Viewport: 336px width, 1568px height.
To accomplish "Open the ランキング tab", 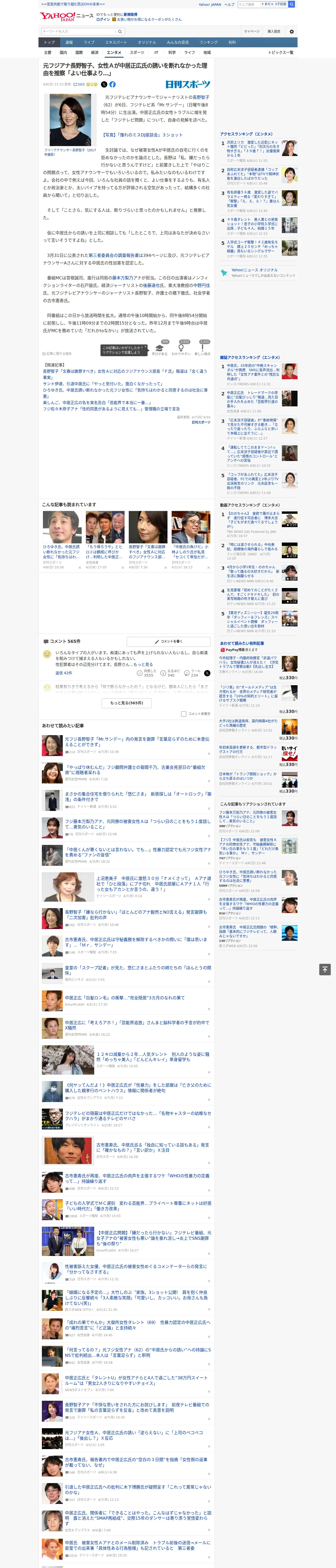I will point(209,42).
